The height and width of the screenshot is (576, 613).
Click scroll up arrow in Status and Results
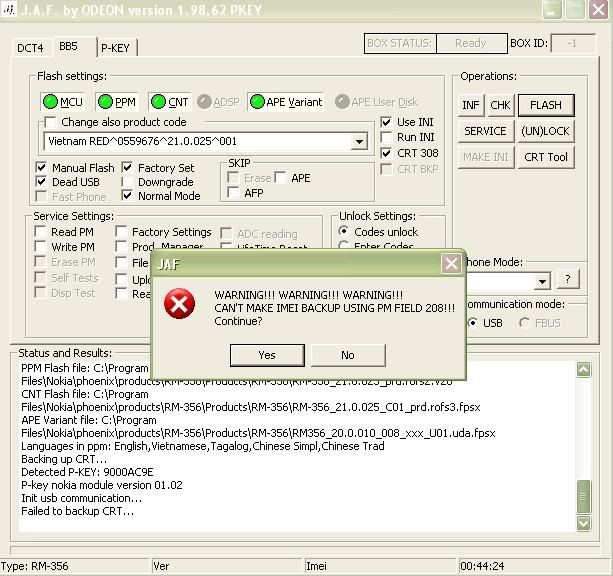coord(583,370)
